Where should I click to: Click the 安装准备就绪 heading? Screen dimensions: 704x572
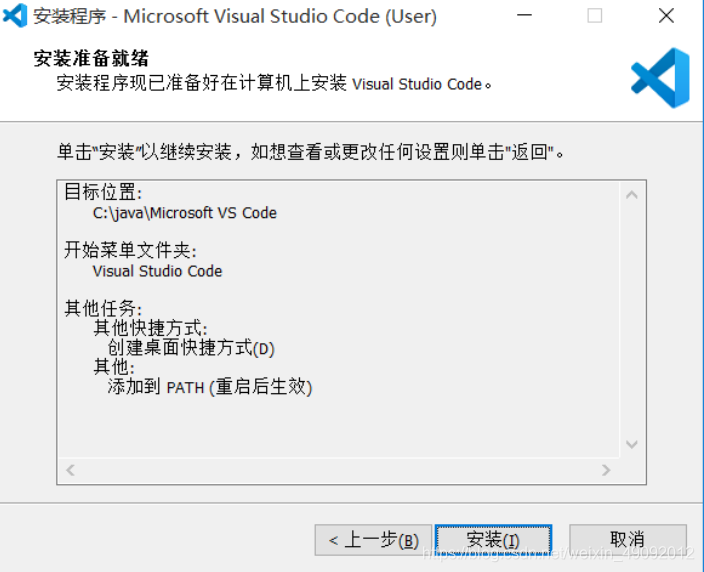[91, 58]
